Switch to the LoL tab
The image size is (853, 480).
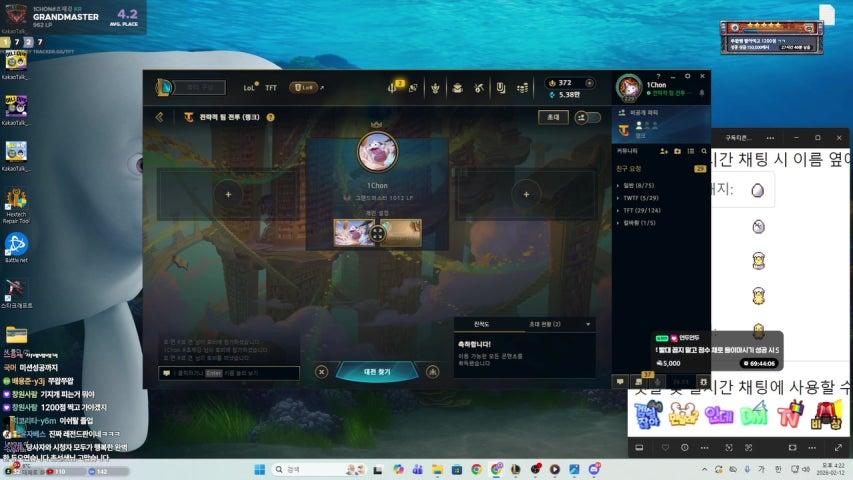[249, 87]
